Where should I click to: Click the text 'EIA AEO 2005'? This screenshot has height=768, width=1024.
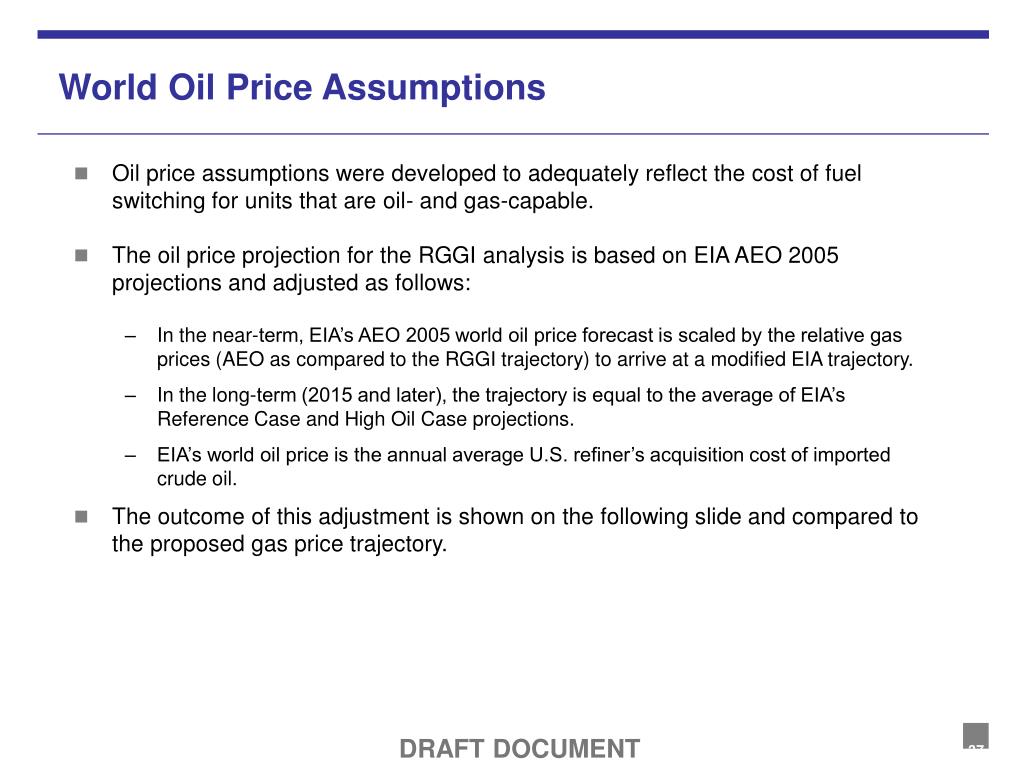click(765, 255)
